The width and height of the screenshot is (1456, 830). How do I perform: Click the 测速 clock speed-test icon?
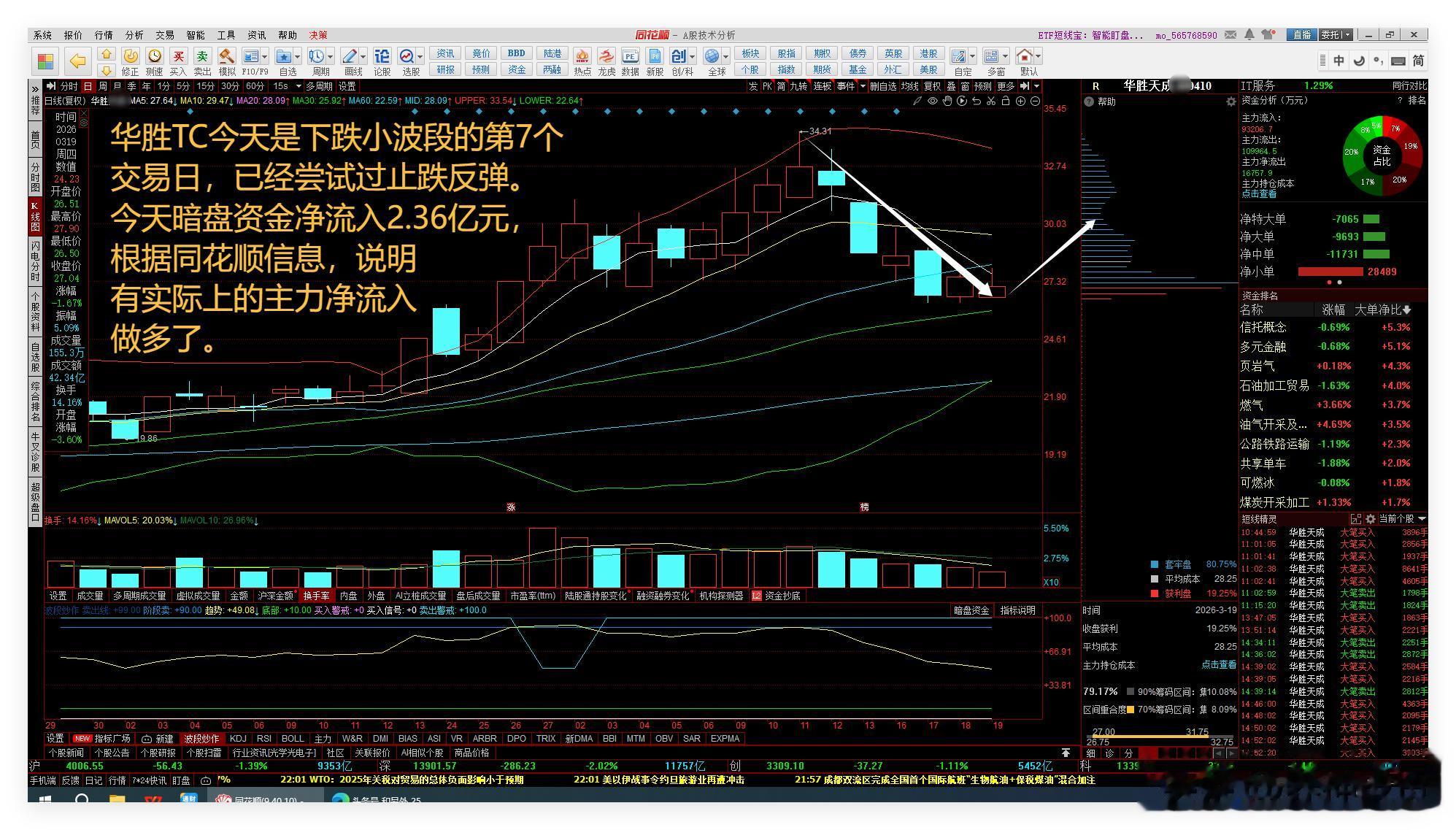(154, 57)
